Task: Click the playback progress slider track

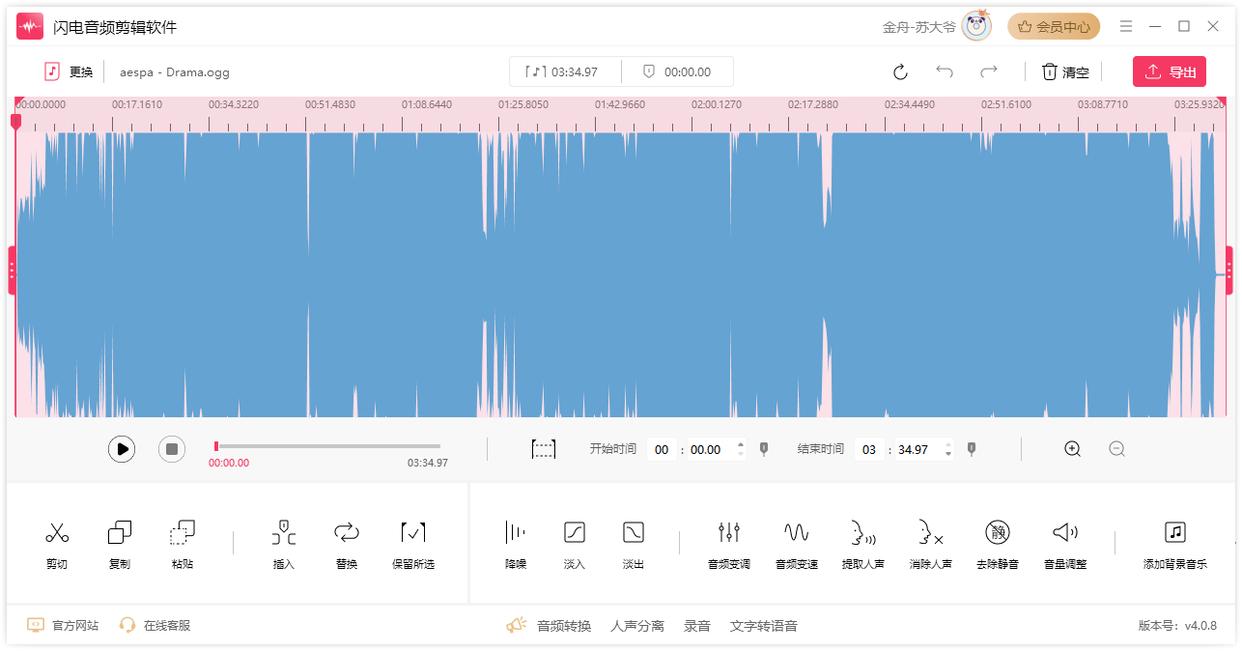Action: 327,446
